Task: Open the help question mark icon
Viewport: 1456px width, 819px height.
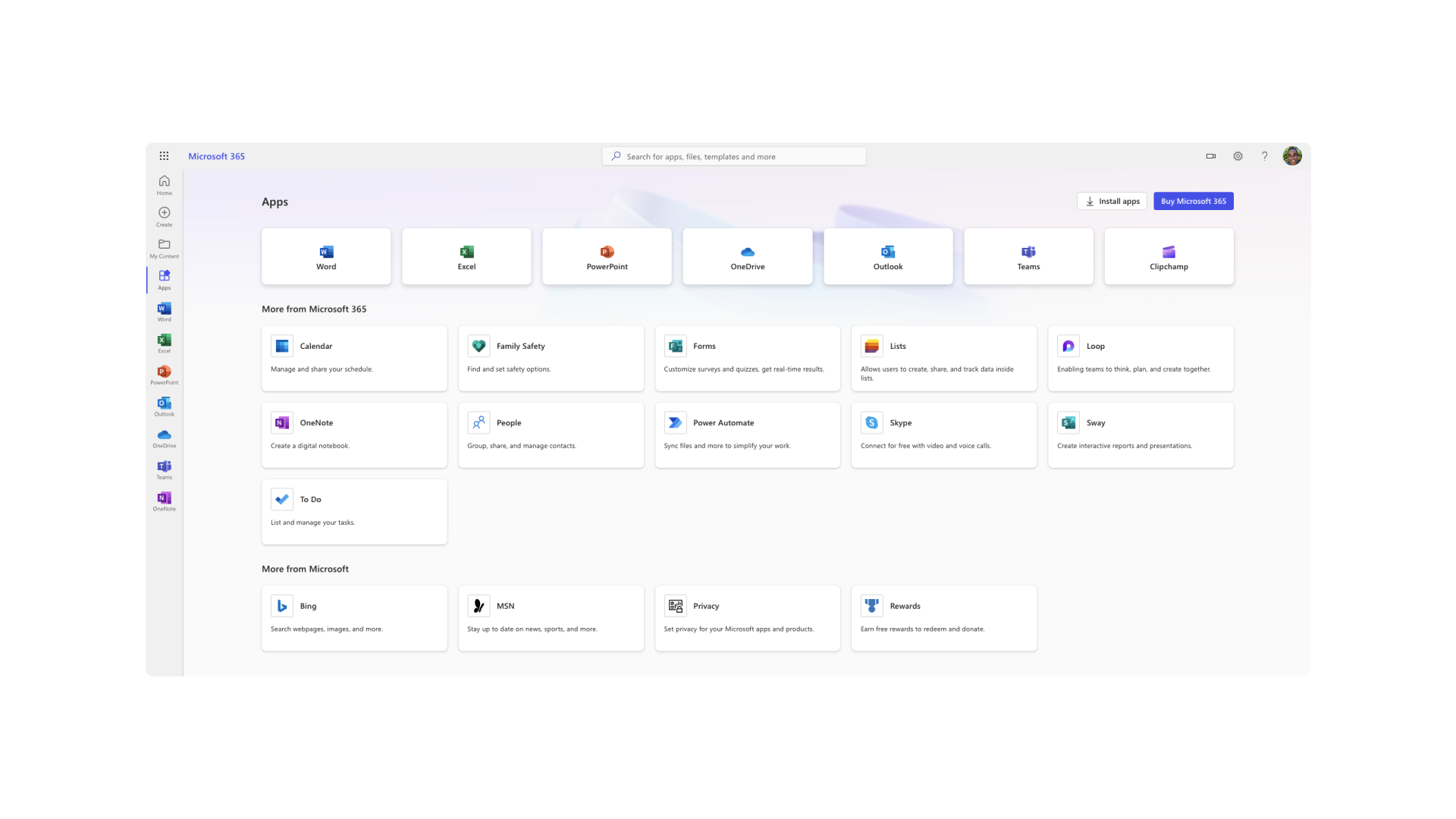Action: coord(1264,156)
